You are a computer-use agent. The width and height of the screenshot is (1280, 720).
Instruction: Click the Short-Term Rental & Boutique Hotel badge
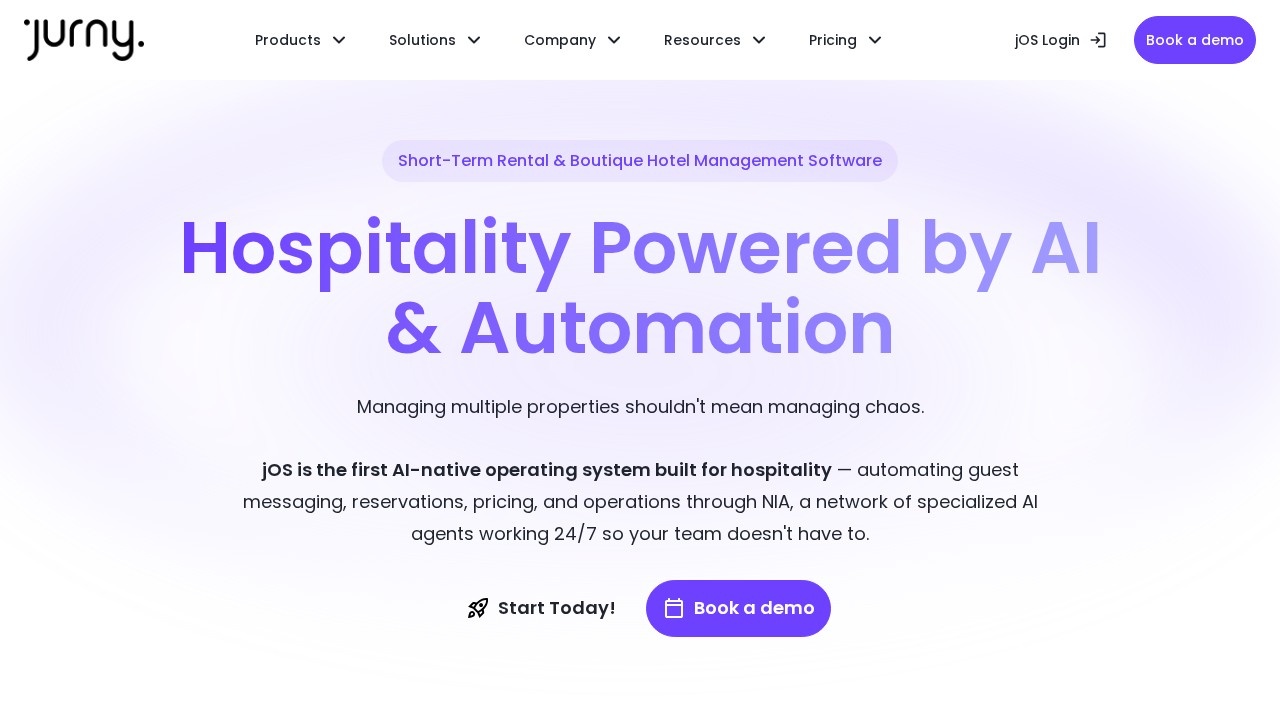click(x=640, y=161)
